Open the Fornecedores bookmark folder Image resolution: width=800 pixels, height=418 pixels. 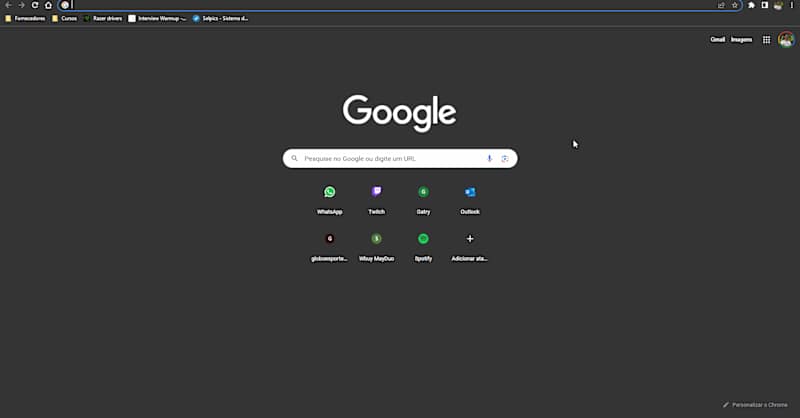click(x=25, y=18)
